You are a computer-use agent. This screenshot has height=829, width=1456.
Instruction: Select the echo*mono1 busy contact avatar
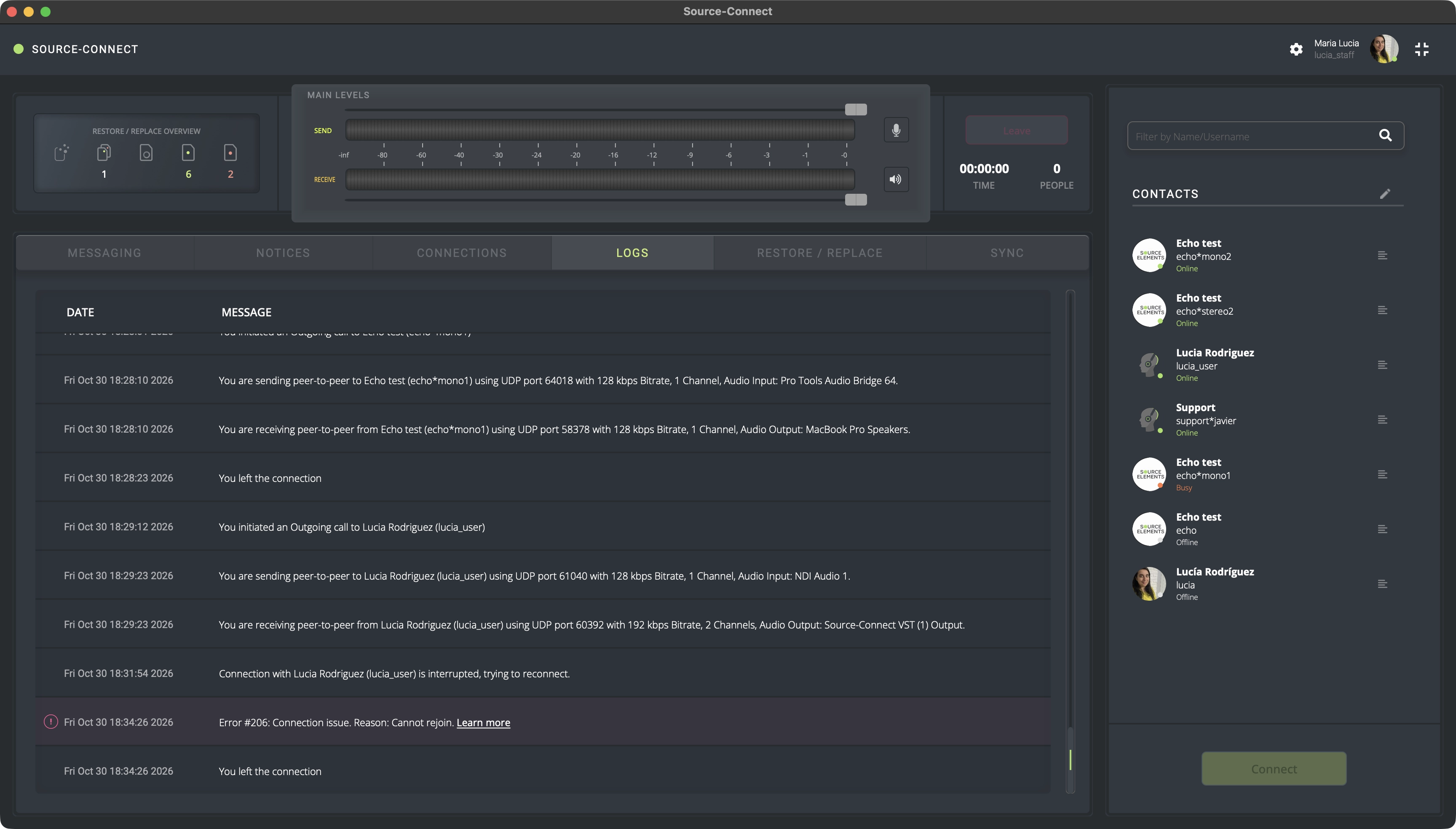pos(1149,474)
